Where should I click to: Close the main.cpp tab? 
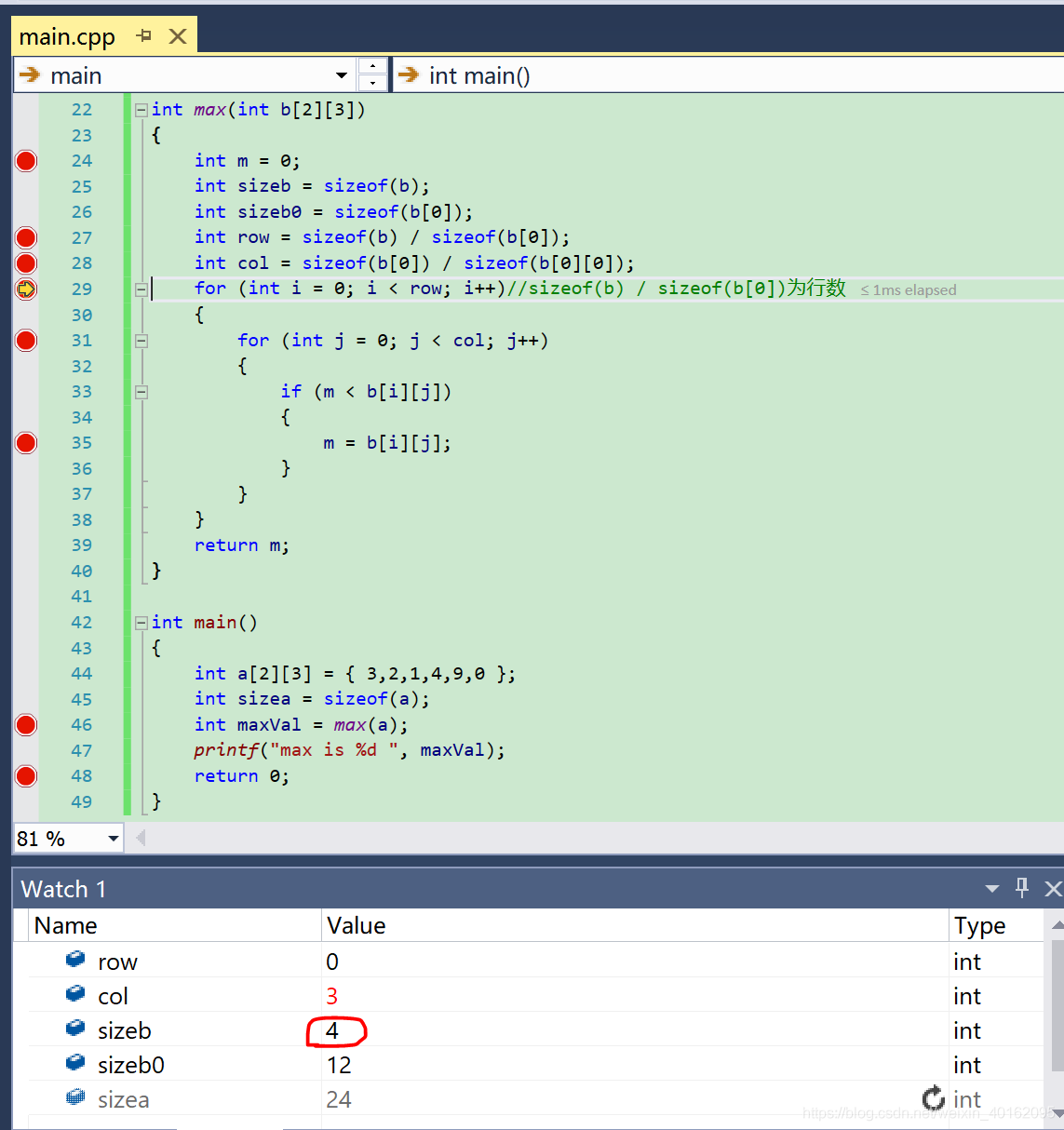tap(178, 36)
